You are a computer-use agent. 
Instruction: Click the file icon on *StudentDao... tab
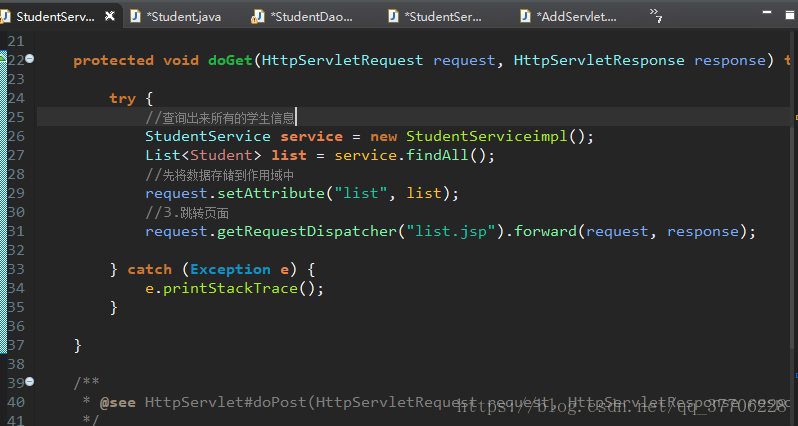point(258,17)
